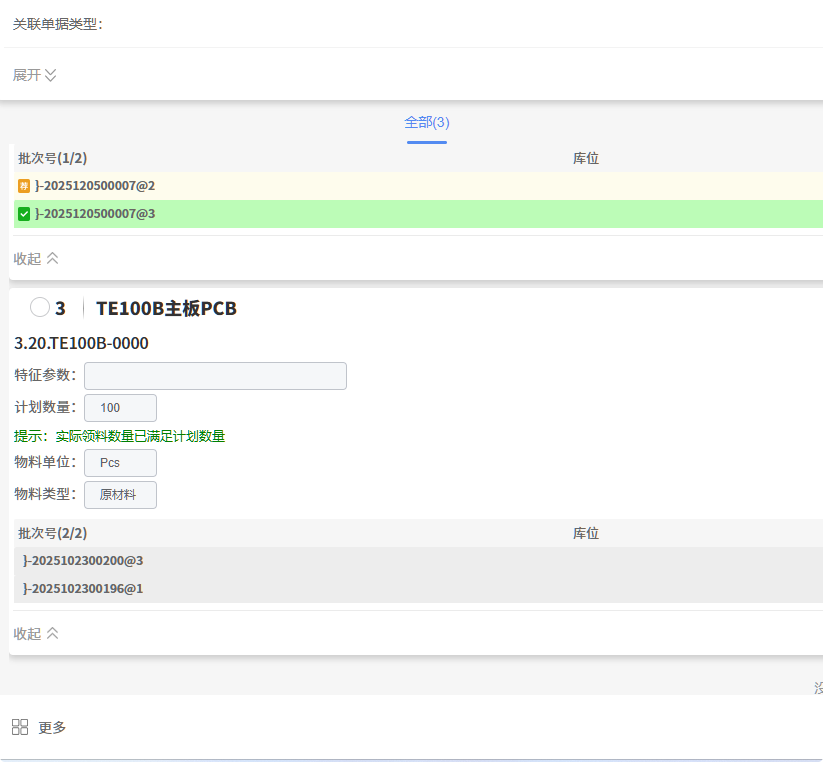Focus the 计划数量 field showing 100
The width and height of the screenshot is (823, 762).
(120, 408)
